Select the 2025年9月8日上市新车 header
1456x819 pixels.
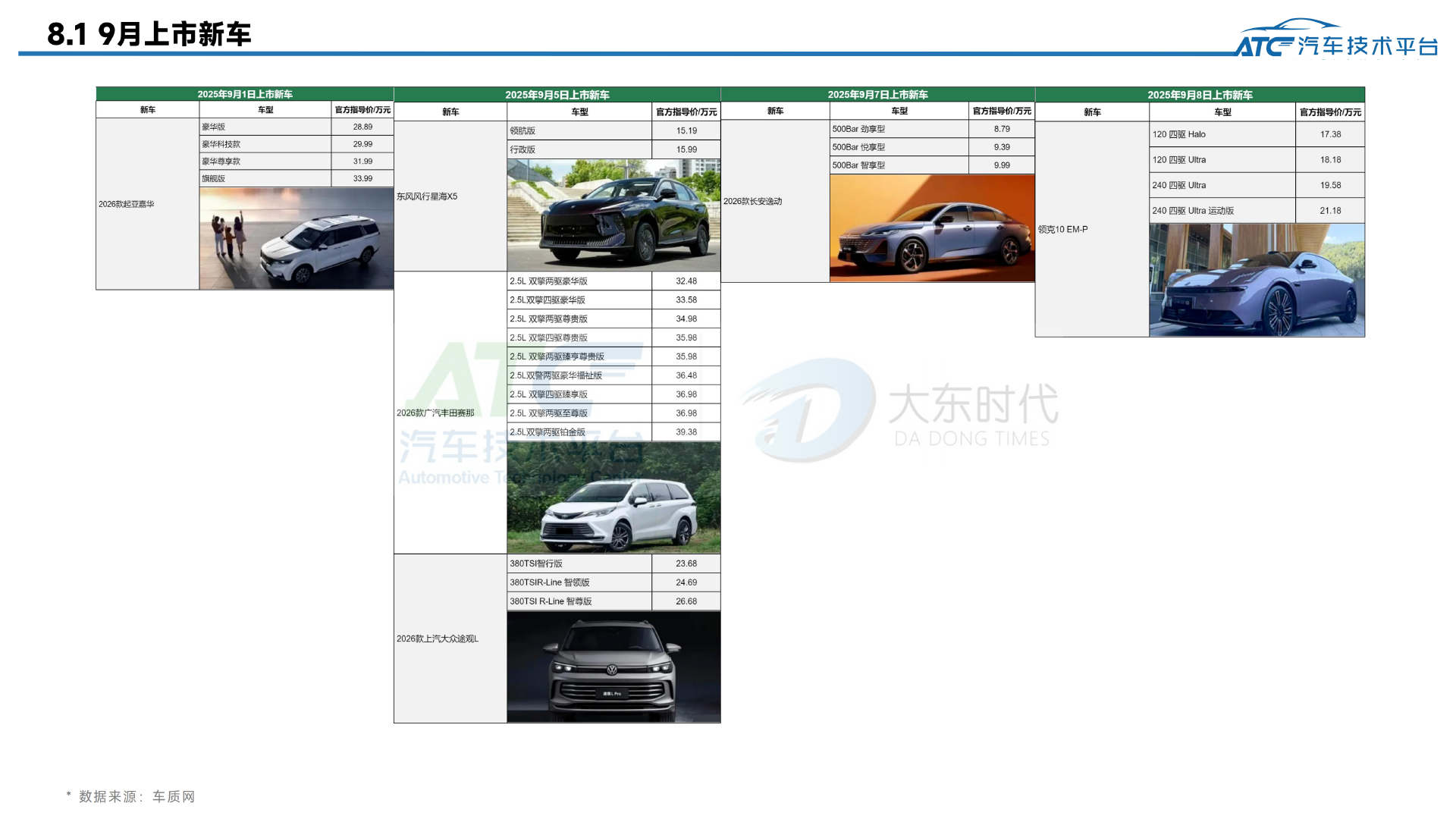[1200, 94]
